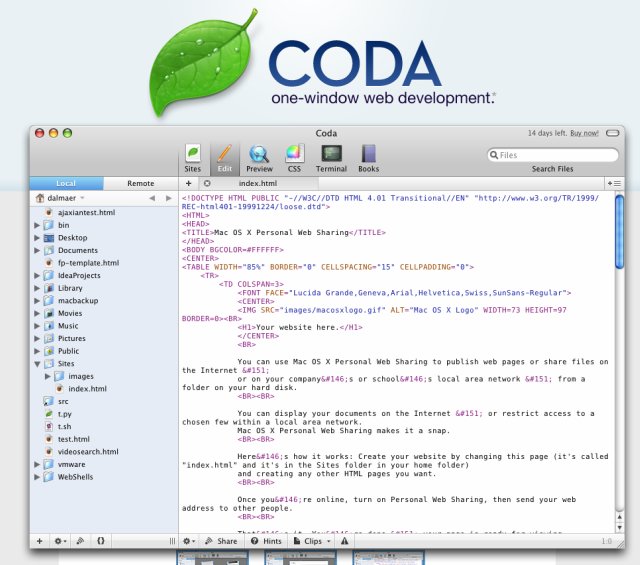
Task: Open the Sites leaf icon view
Action: coord(192,157)
